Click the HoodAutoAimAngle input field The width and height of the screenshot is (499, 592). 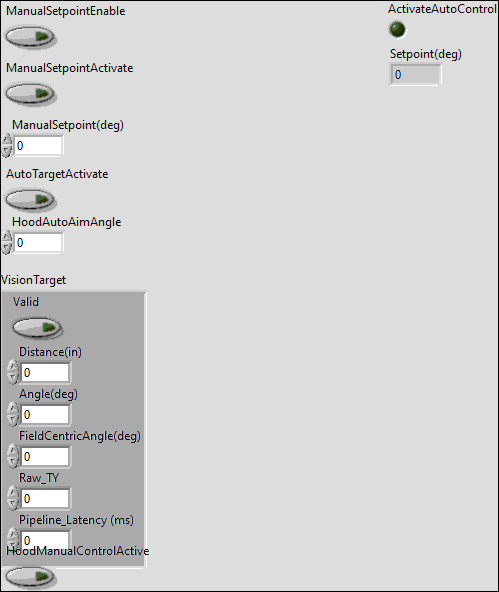[x=38, y=242]
